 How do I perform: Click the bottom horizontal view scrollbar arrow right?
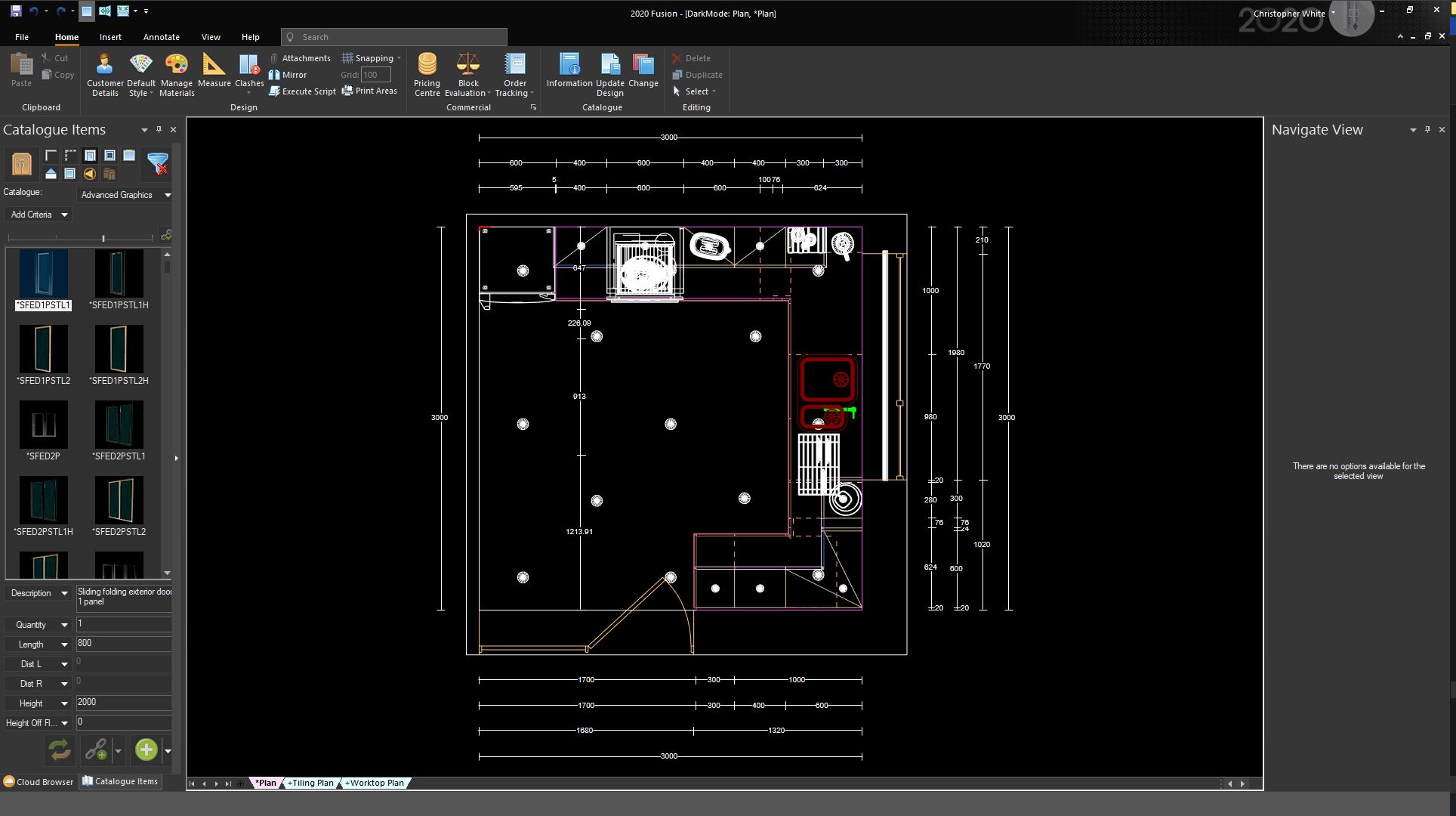pos(1242,784)
